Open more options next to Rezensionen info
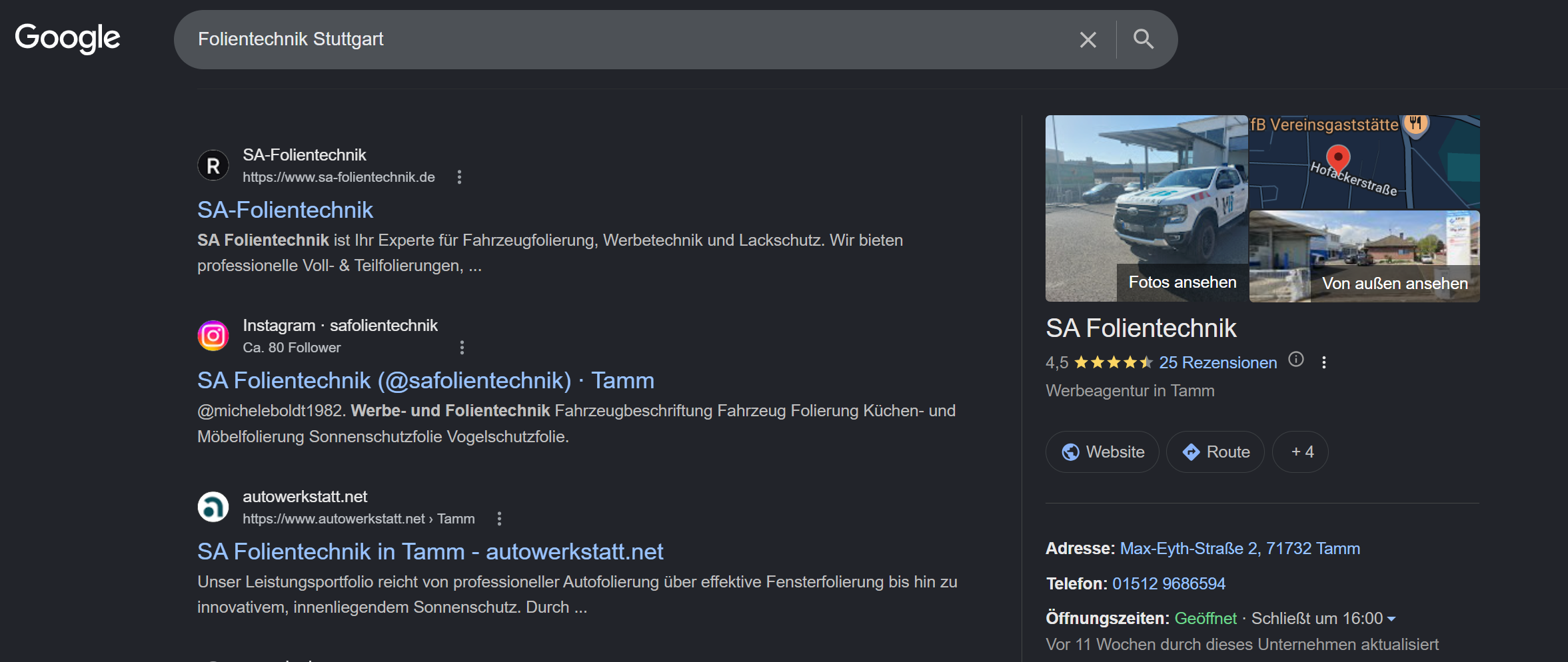The height and width of the screenshot is (662, 1568). pos(1324,362)
